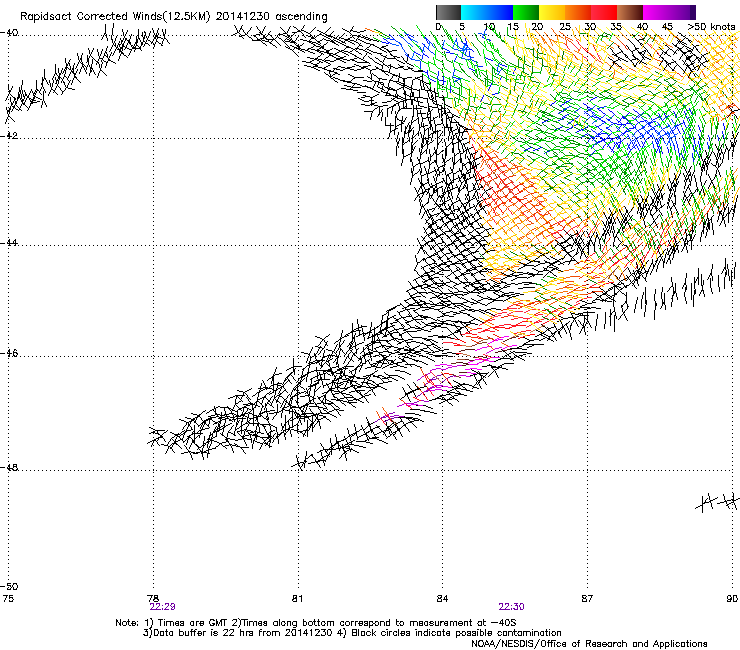Click the 'Rapidscat Corrected Winds(12.5KM)' title text
740x650 pixels.
[115, 17]
